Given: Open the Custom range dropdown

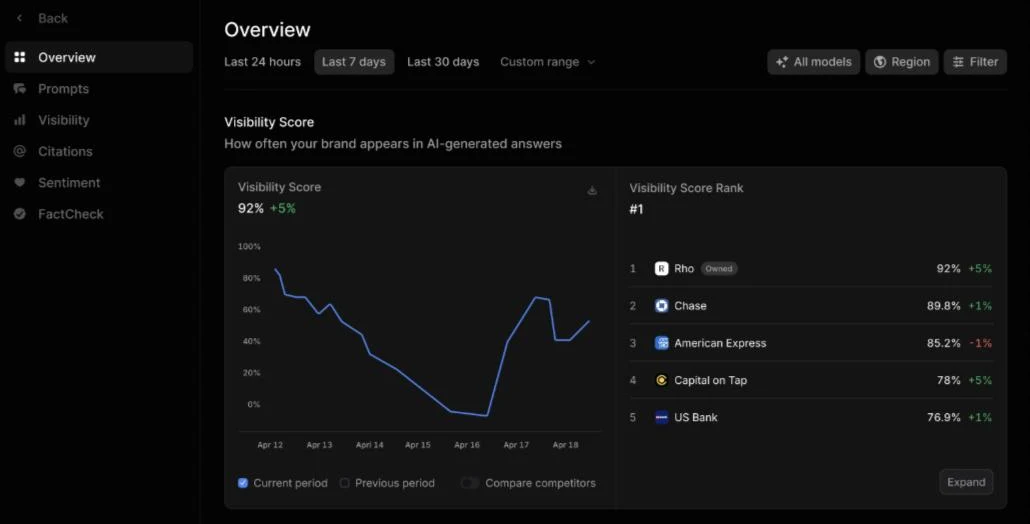Looking at the screenshot, I should tap(547, 62).
